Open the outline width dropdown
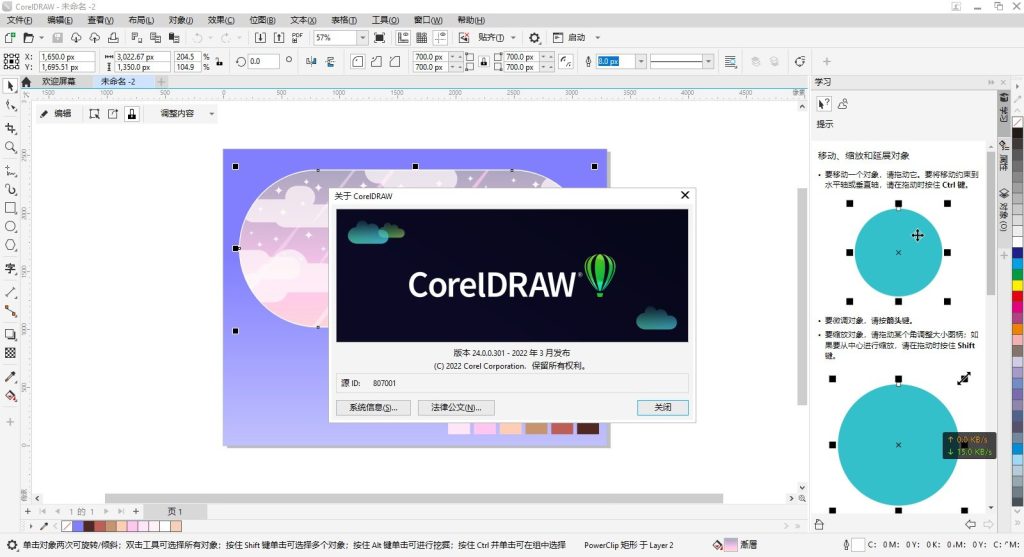The image size is (1024, 557). coord(641,61)
